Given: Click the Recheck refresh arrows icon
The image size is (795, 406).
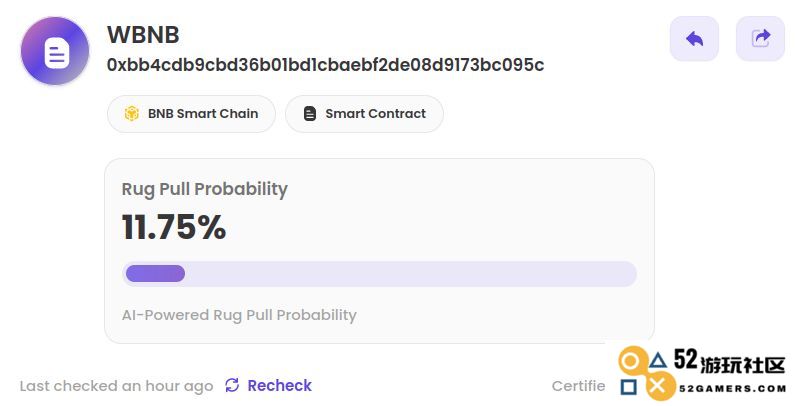Looking at the screenshot, I should point(232,385).
